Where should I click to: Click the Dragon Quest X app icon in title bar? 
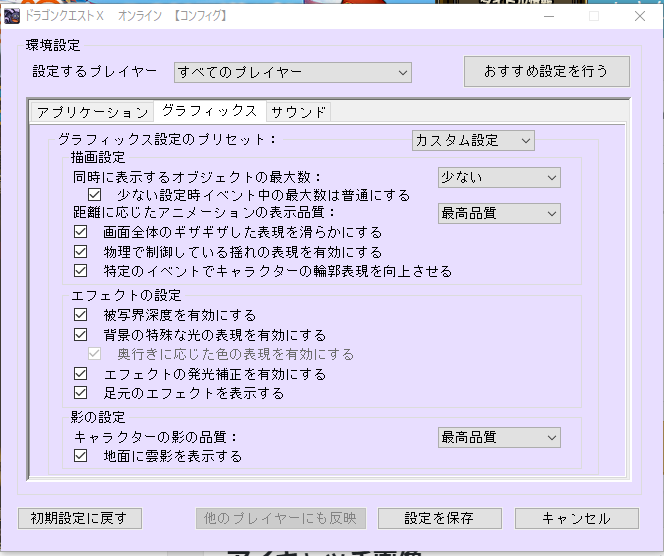pyautogui.click(x=12, y=16)
